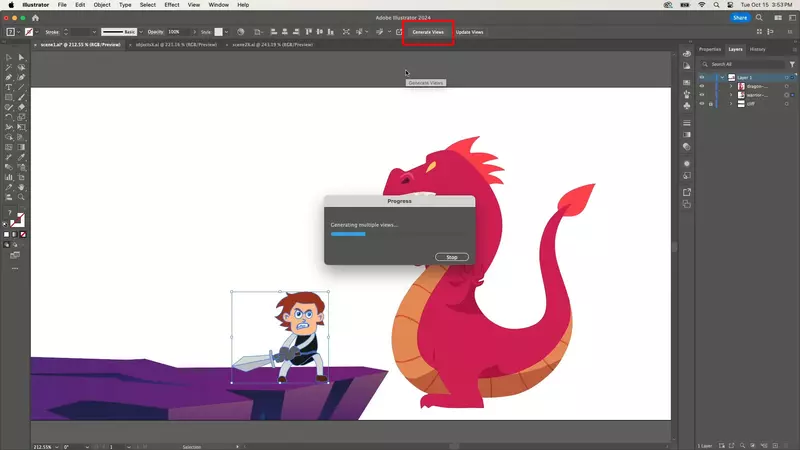800x450 pixels.
Task: Switch to the Properties panel tab
Action: (710, 49)
